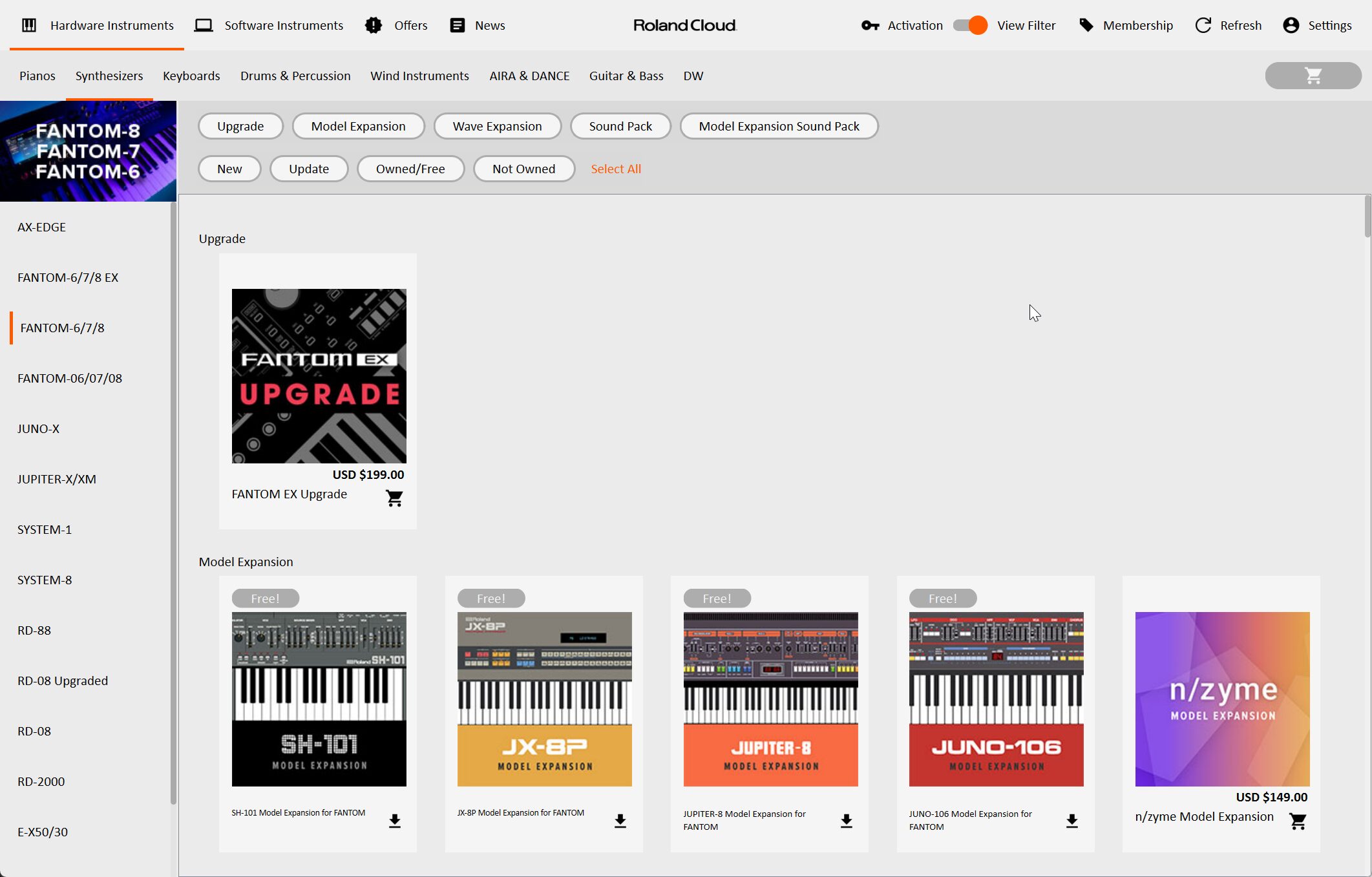Screen dimensions: 1372x877
Task: Open the Wind Instruments tab
Action: (419, 76)
